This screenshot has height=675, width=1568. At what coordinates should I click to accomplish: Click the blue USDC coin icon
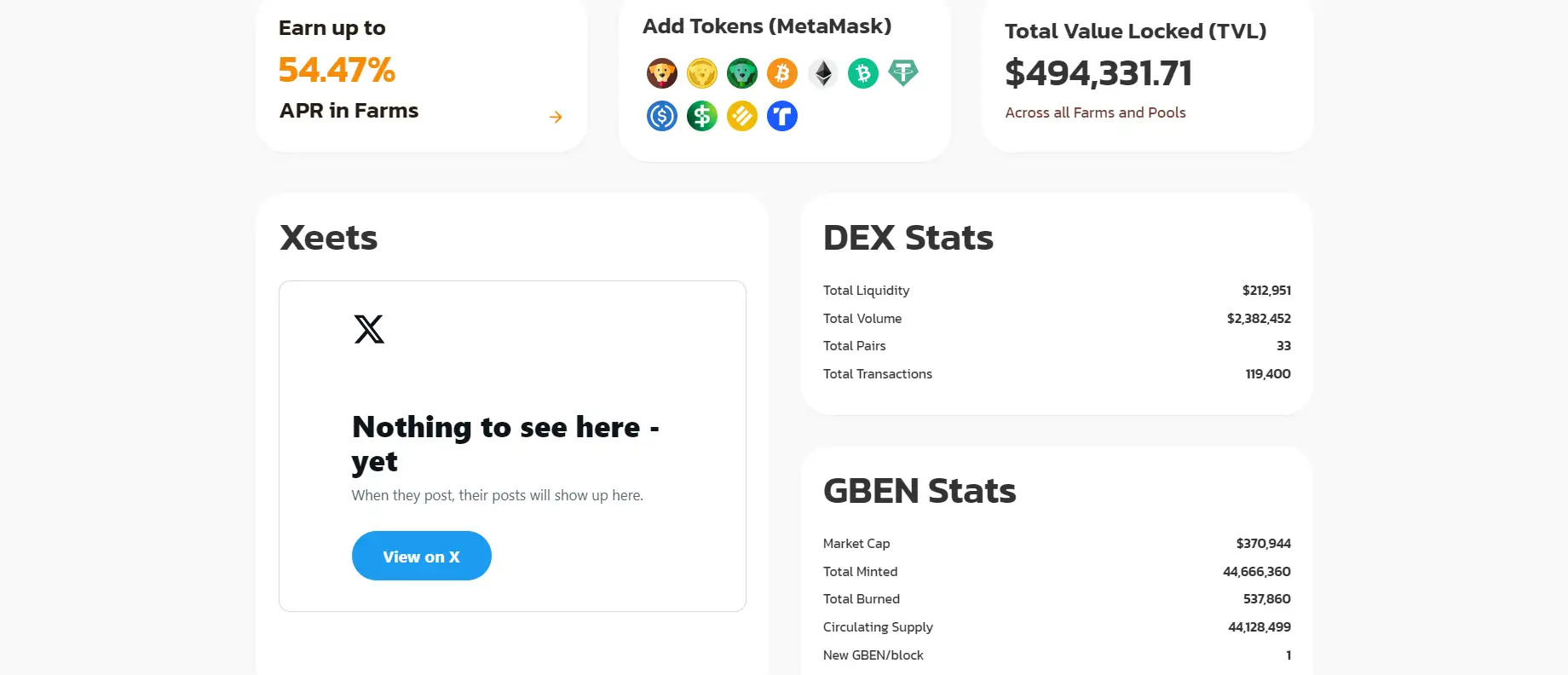pyautogui.click(x=662, y=116)
